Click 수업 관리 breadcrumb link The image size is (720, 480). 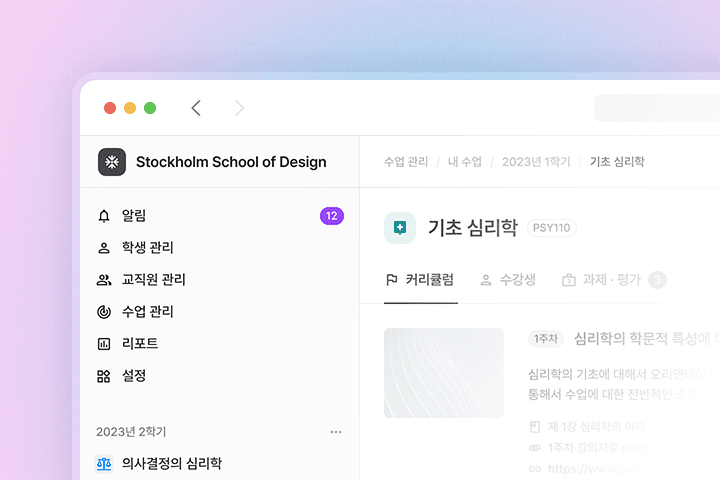click(x=406, y=162)
